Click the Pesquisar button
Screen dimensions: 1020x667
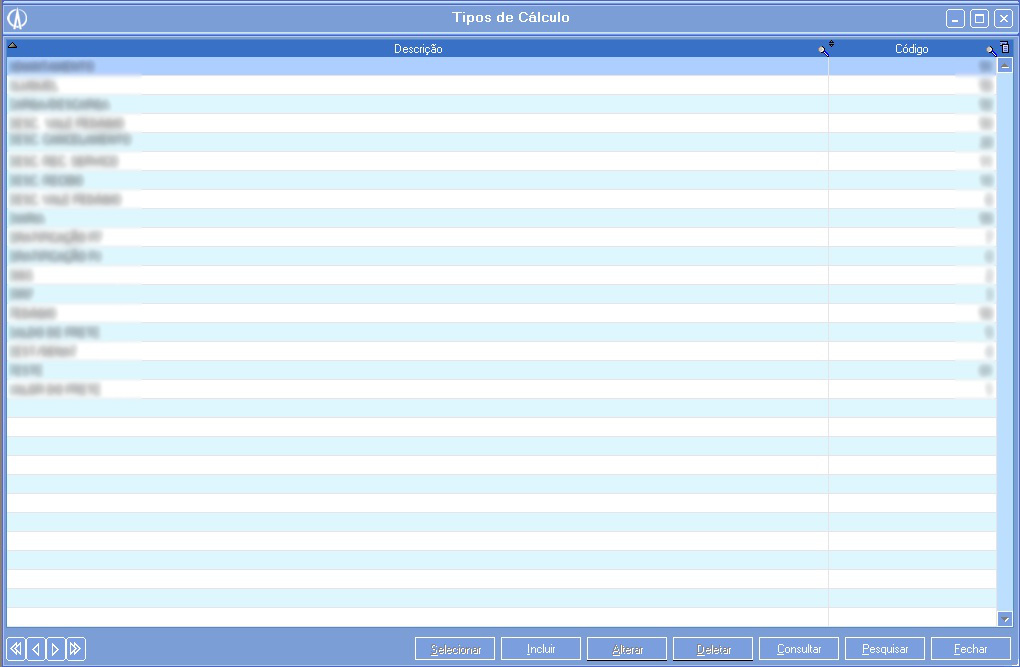coord(885,649)
